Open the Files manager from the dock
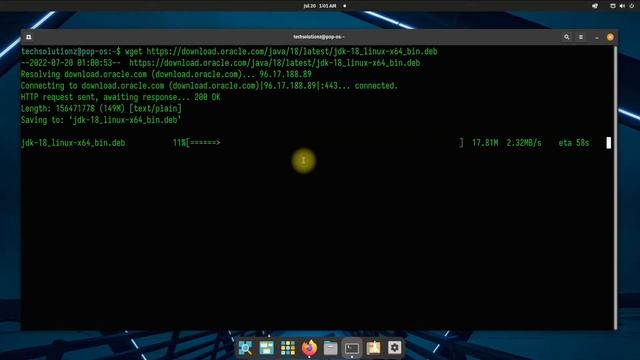The image size is (640, 360). pos(331,348)
